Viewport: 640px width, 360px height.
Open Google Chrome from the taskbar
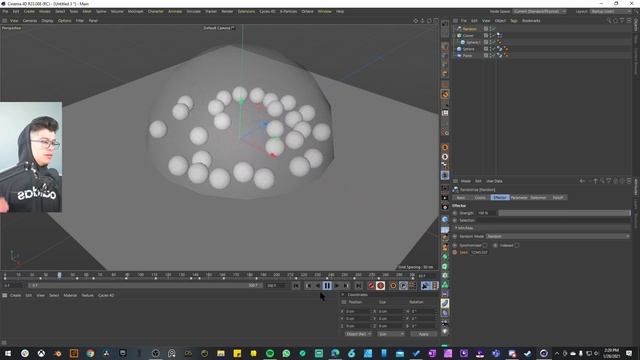tap(90, 353)
